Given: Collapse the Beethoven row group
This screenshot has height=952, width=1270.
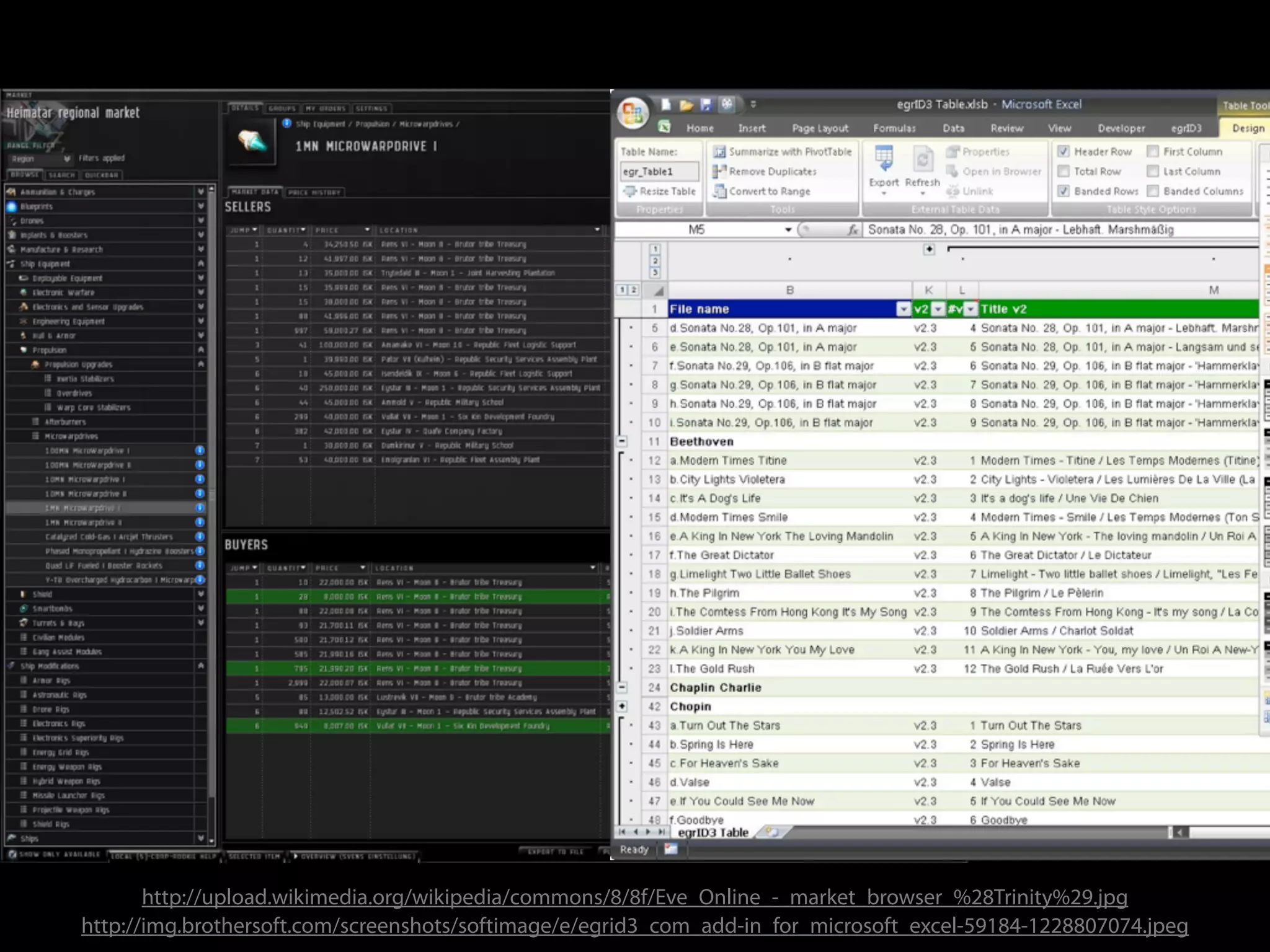Looking at the screenshot, I should click(x=622, y=441).
